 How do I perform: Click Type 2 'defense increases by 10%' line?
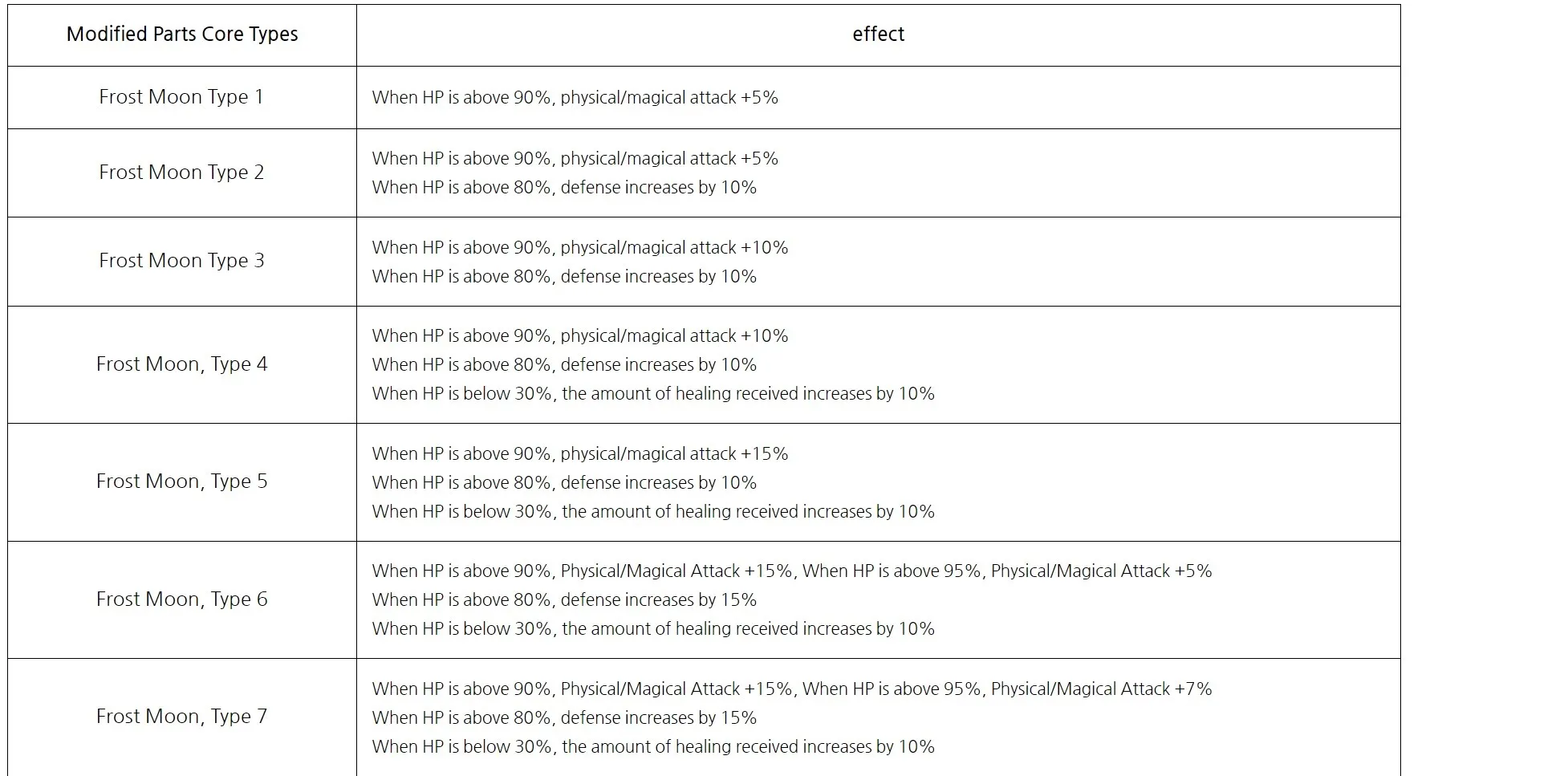pyautogui.click(x=564, y=188)
